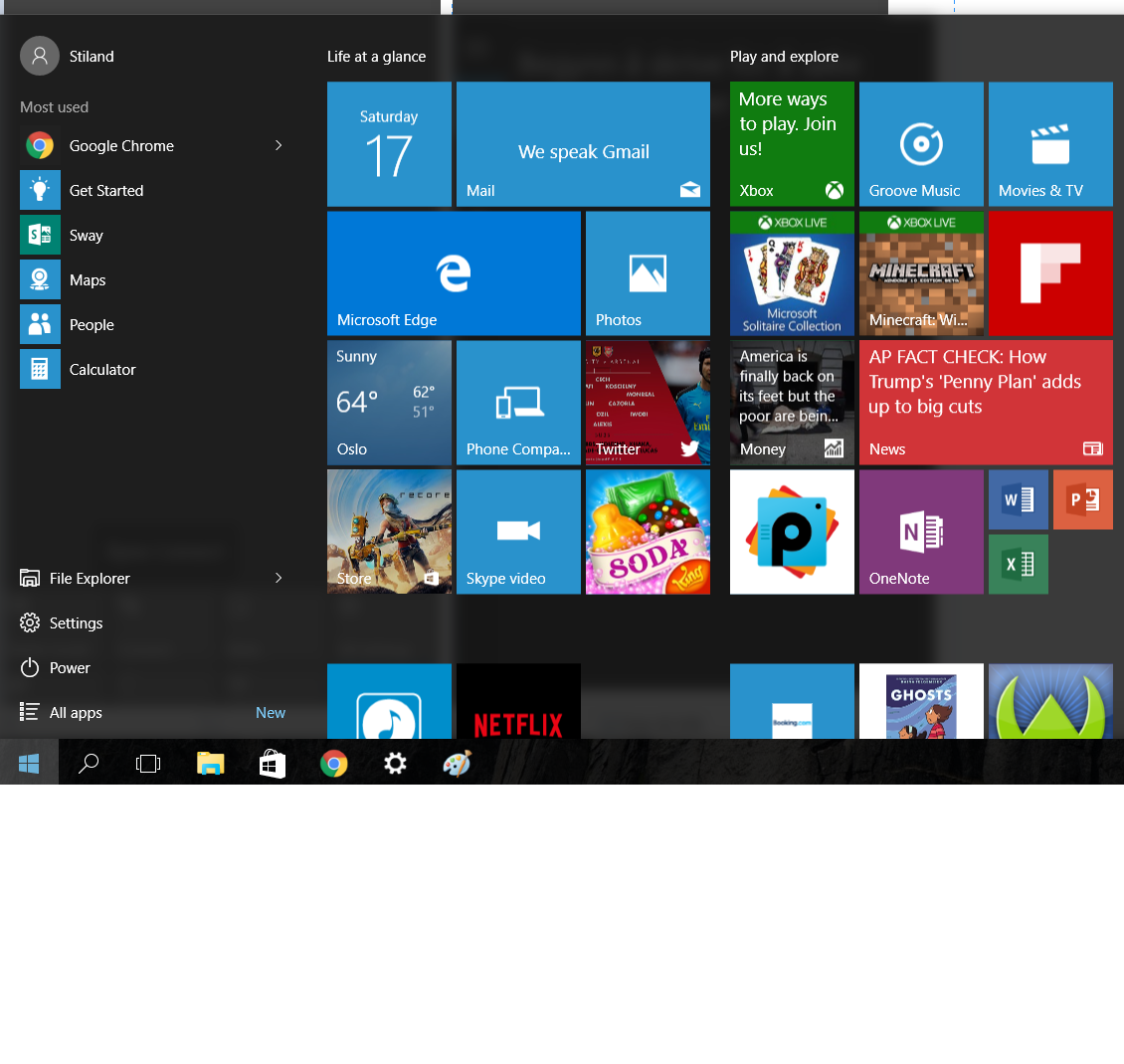Open the Money news tile
The height and width of the screenshot is (1064, 1124).
tap(792, 403)
